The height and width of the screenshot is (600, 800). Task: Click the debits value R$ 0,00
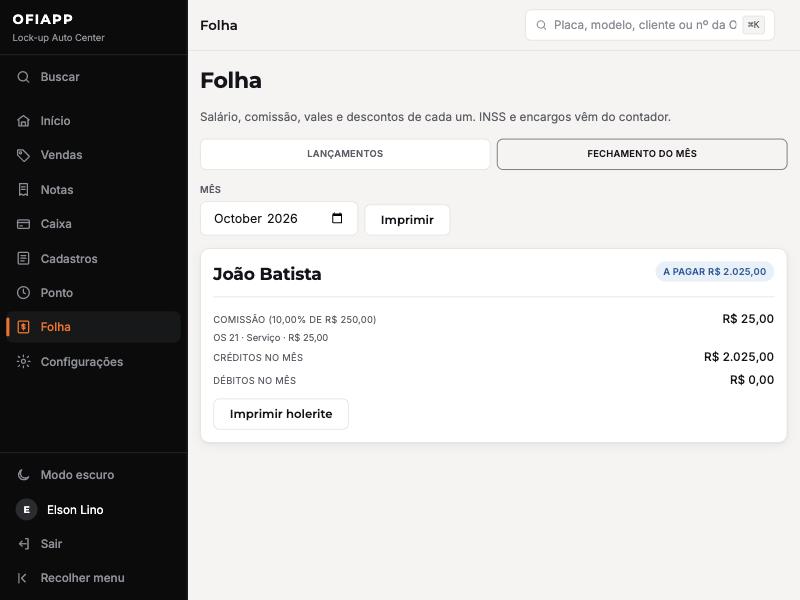click(x=752, y=380)
